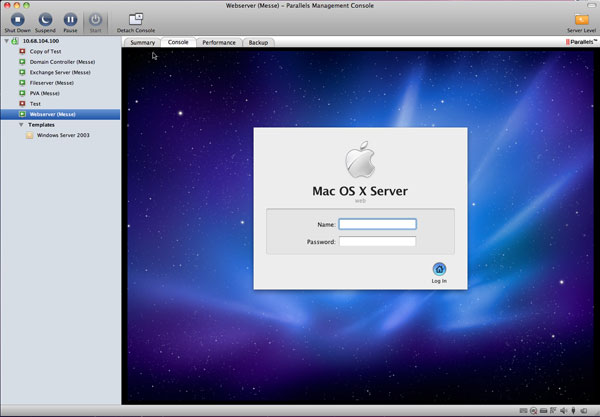Screen dimensions: 600x417
Task: Collapse the 10.68.104.100 server tree
Action: [5, 41]
